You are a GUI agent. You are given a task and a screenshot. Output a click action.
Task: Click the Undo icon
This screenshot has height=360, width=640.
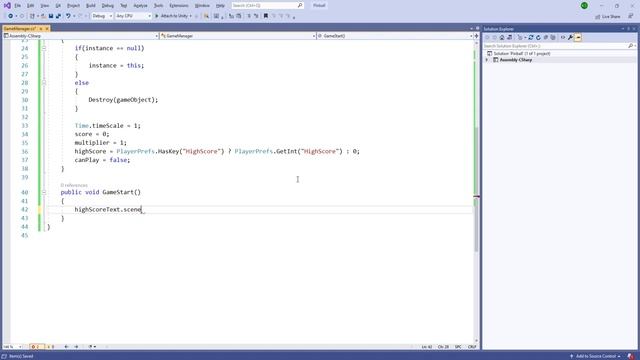(x=68, y=16)
